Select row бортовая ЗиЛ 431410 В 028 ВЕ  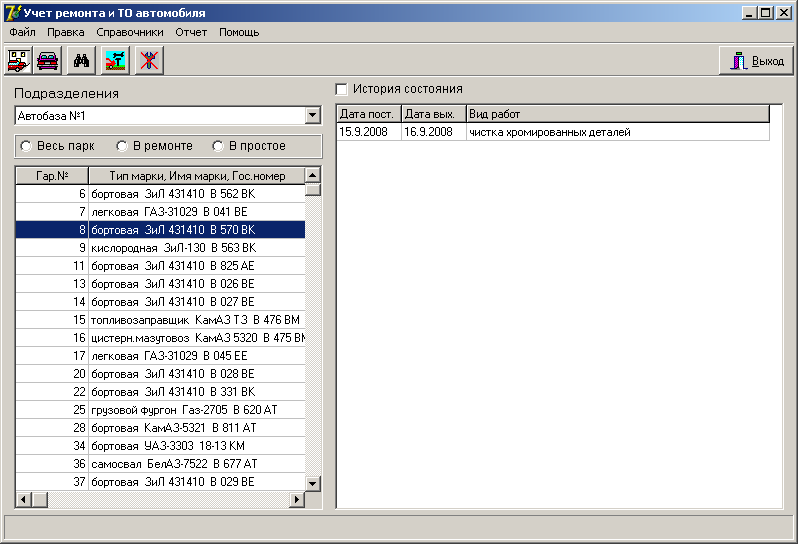point(160,374)
